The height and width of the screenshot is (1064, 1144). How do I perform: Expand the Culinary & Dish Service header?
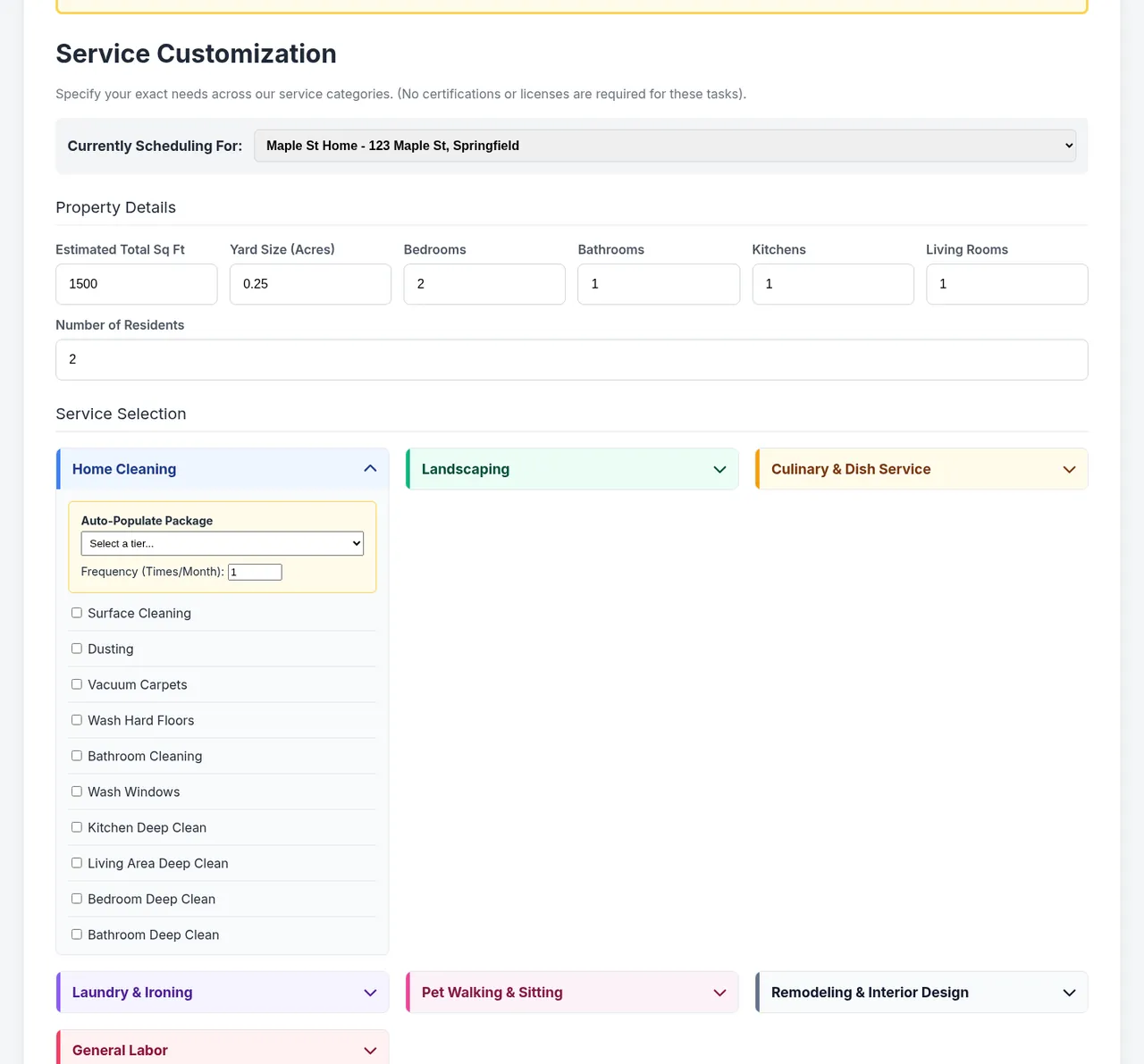[x=921, y=469]
